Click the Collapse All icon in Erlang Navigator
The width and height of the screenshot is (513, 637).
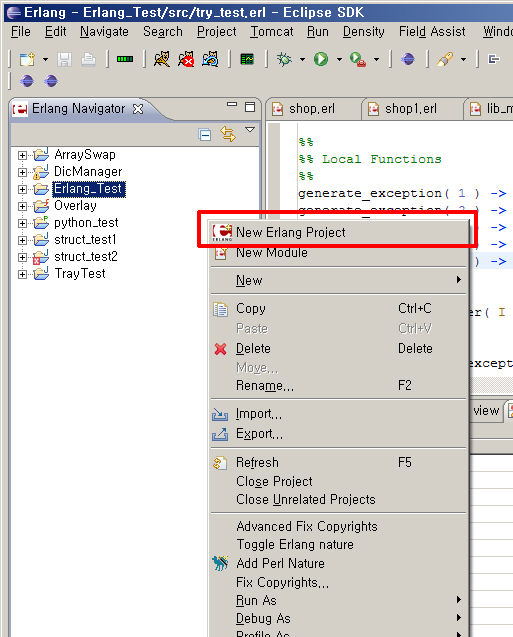pyautogui.click(x=205, y=134)
